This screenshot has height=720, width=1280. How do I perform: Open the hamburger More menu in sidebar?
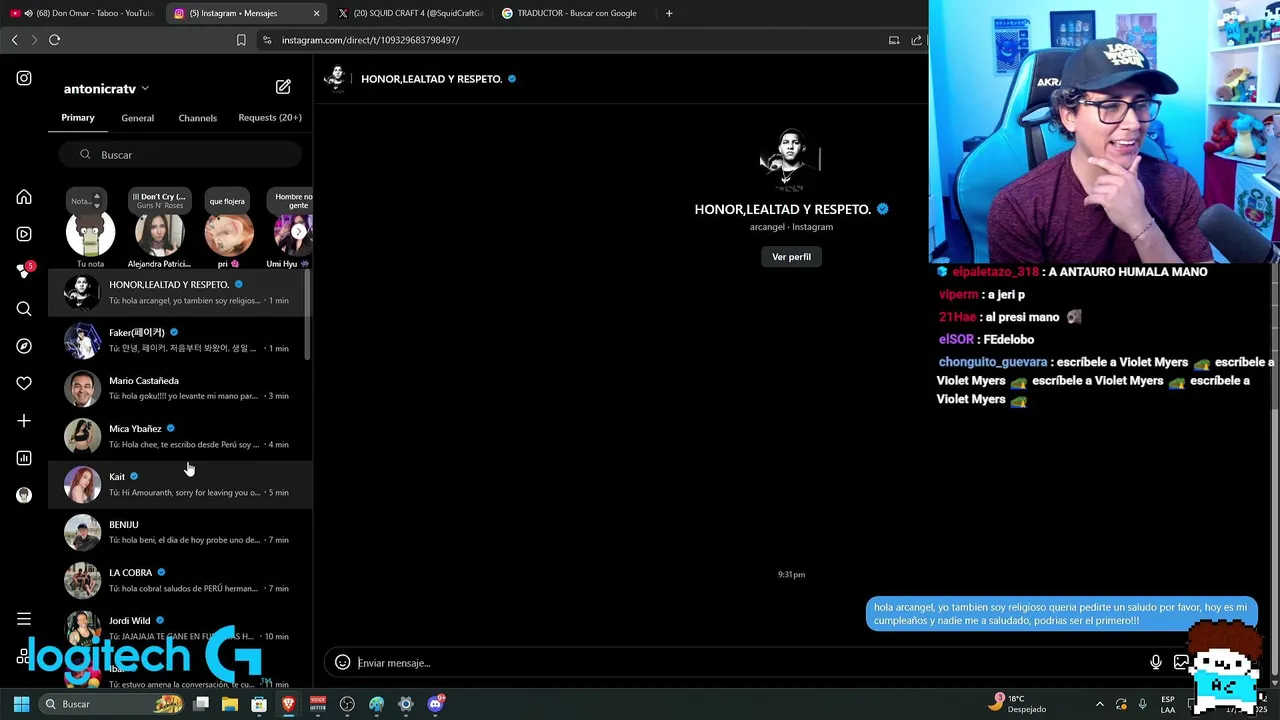coord(24,619)
